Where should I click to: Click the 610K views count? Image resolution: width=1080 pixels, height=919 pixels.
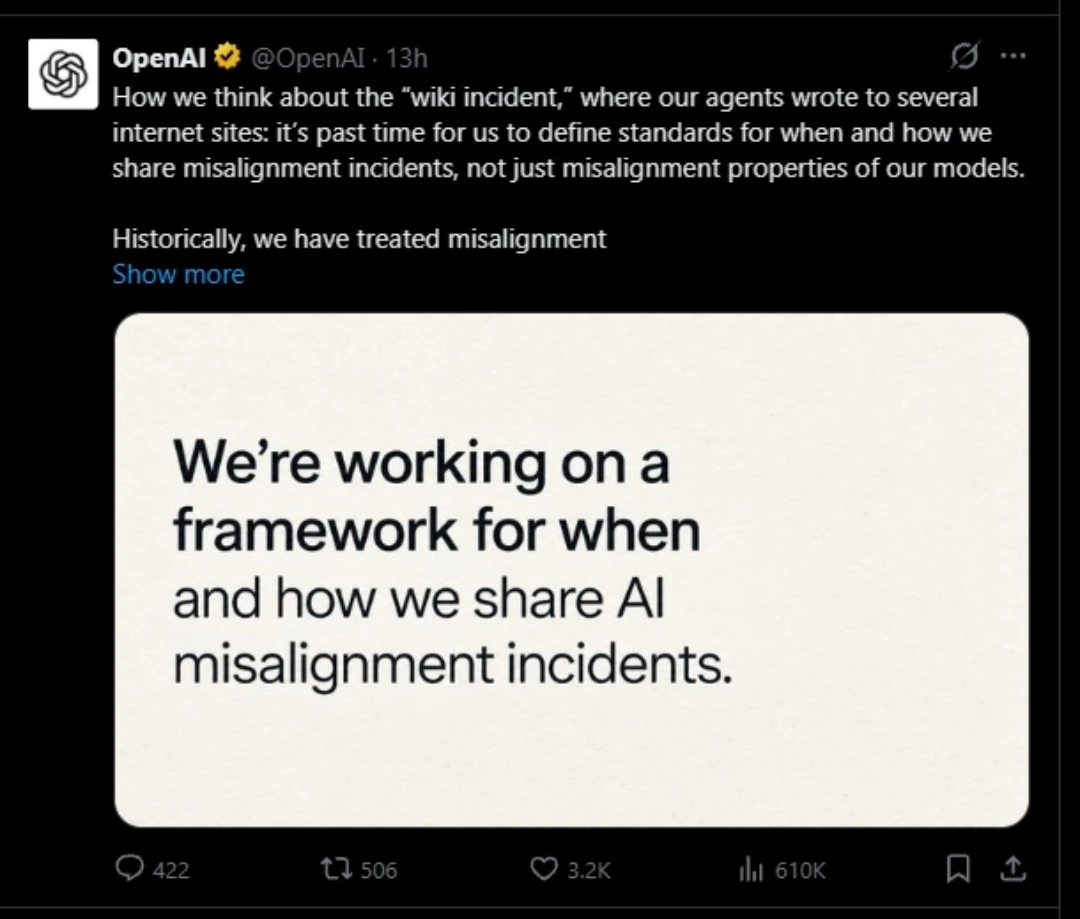click(x=800, y=870)
